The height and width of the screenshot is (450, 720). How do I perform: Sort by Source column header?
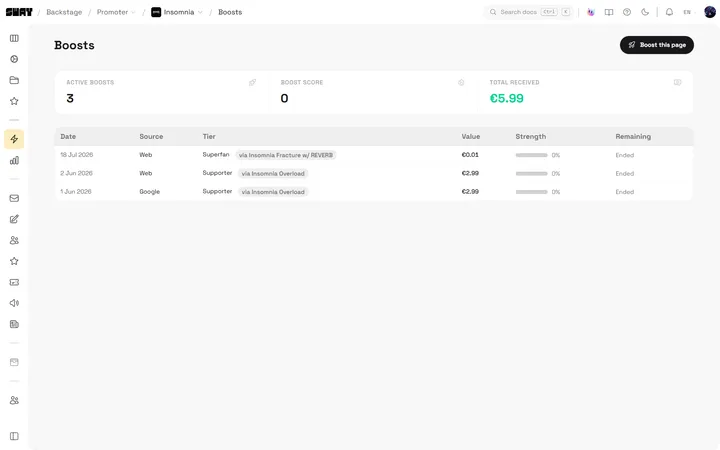pyautogui.click(x=151, y=136)
